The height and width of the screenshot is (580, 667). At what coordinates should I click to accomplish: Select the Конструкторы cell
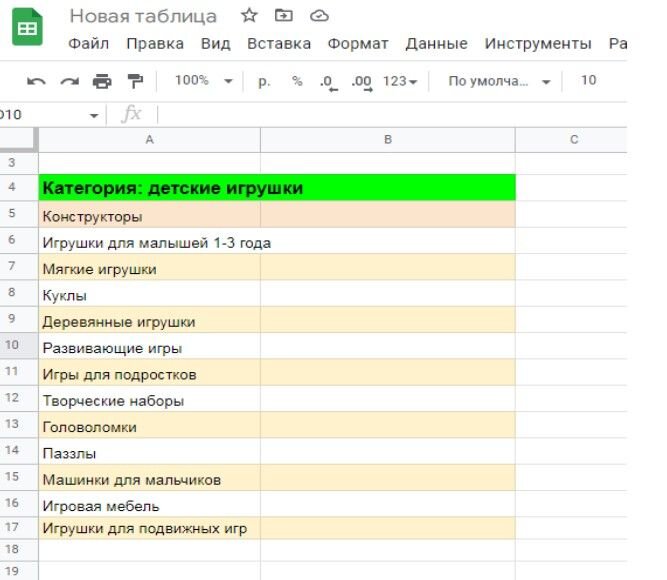click(149, 214)
